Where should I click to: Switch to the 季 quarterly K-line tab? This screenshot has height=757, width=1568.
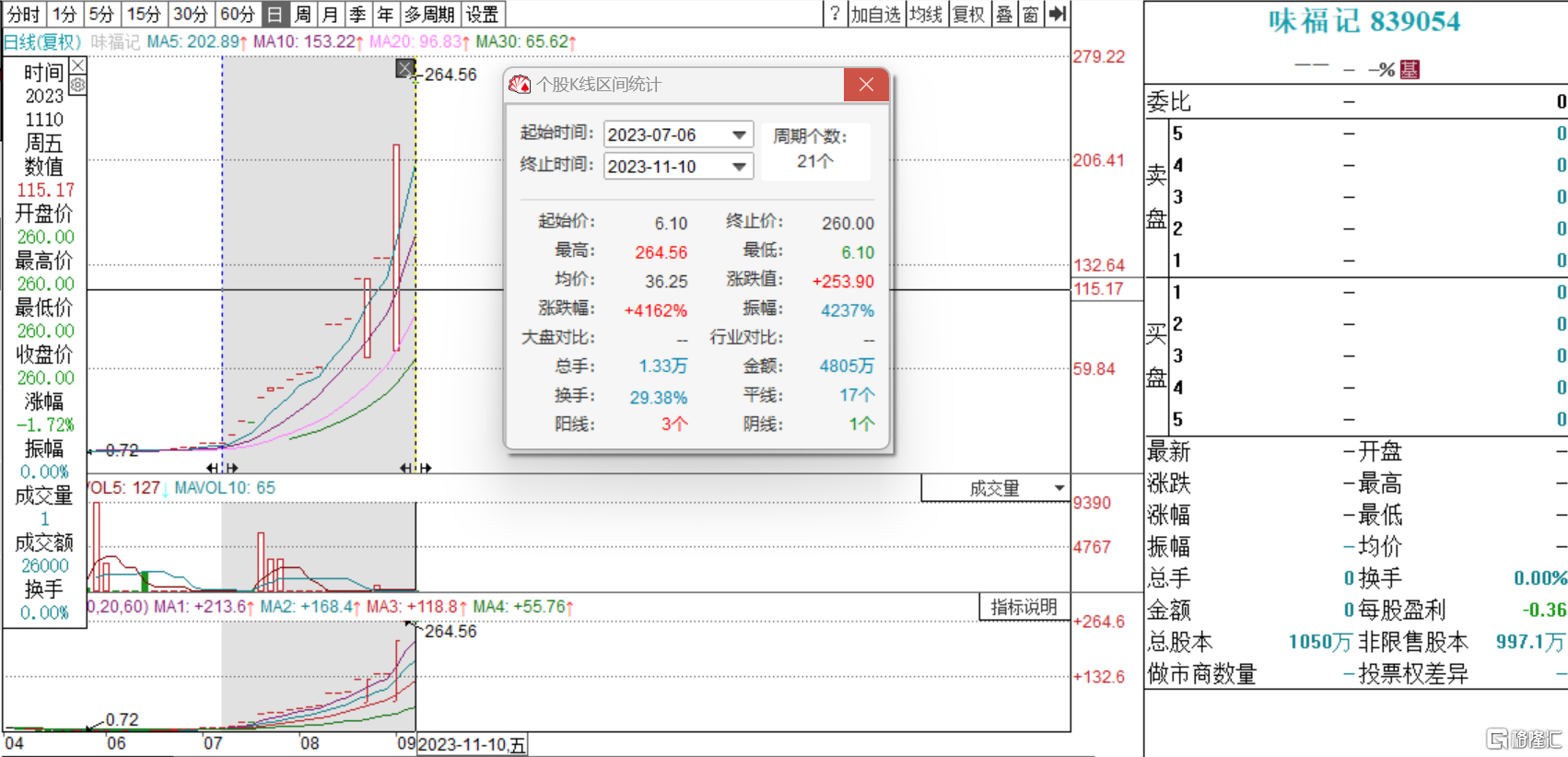pos(358,14)
